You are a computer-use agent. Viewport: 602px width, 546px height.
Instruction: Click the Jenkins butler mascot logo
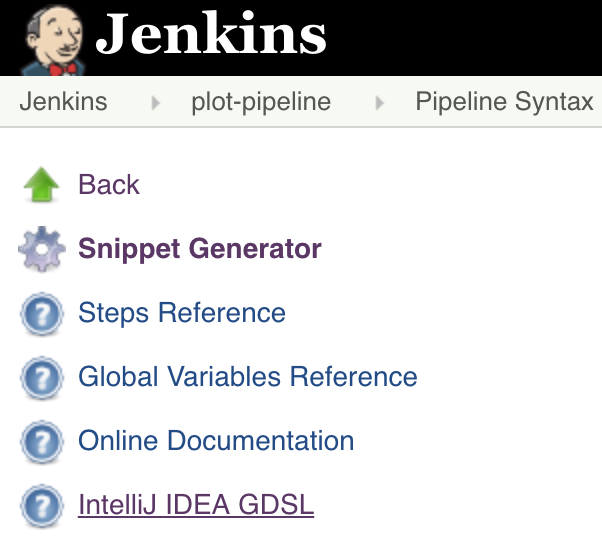pos(53,40)
